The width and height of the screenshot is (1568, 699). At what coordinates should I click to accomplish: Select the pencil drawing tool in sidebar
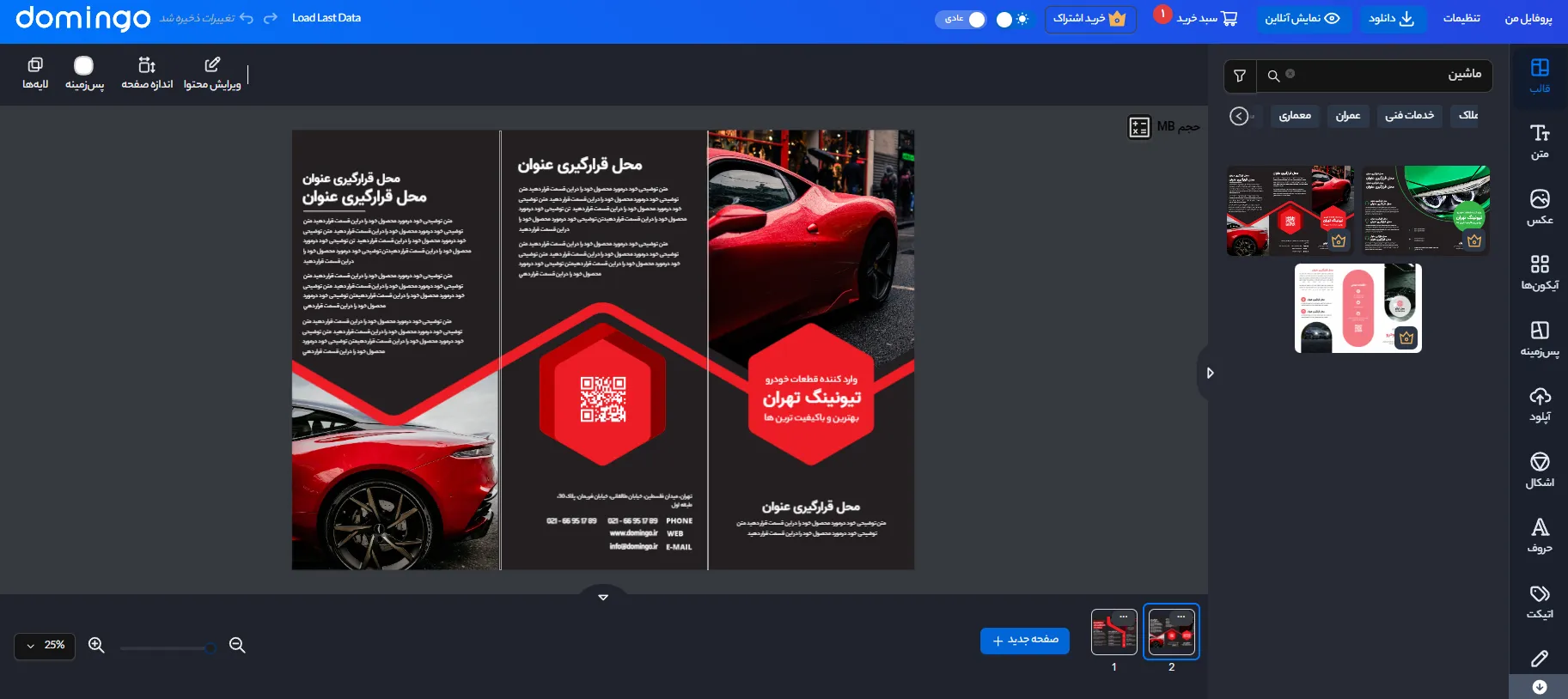[1539, 659]
